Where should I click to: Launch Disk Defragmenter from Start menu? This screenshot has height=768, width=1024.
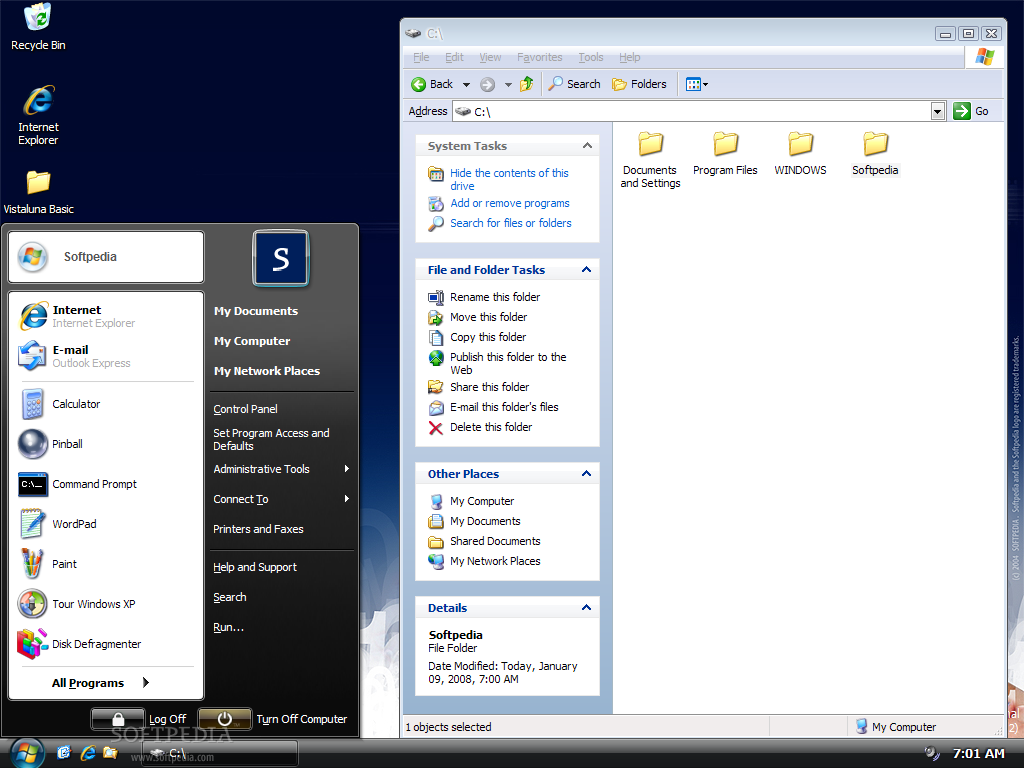106,644
